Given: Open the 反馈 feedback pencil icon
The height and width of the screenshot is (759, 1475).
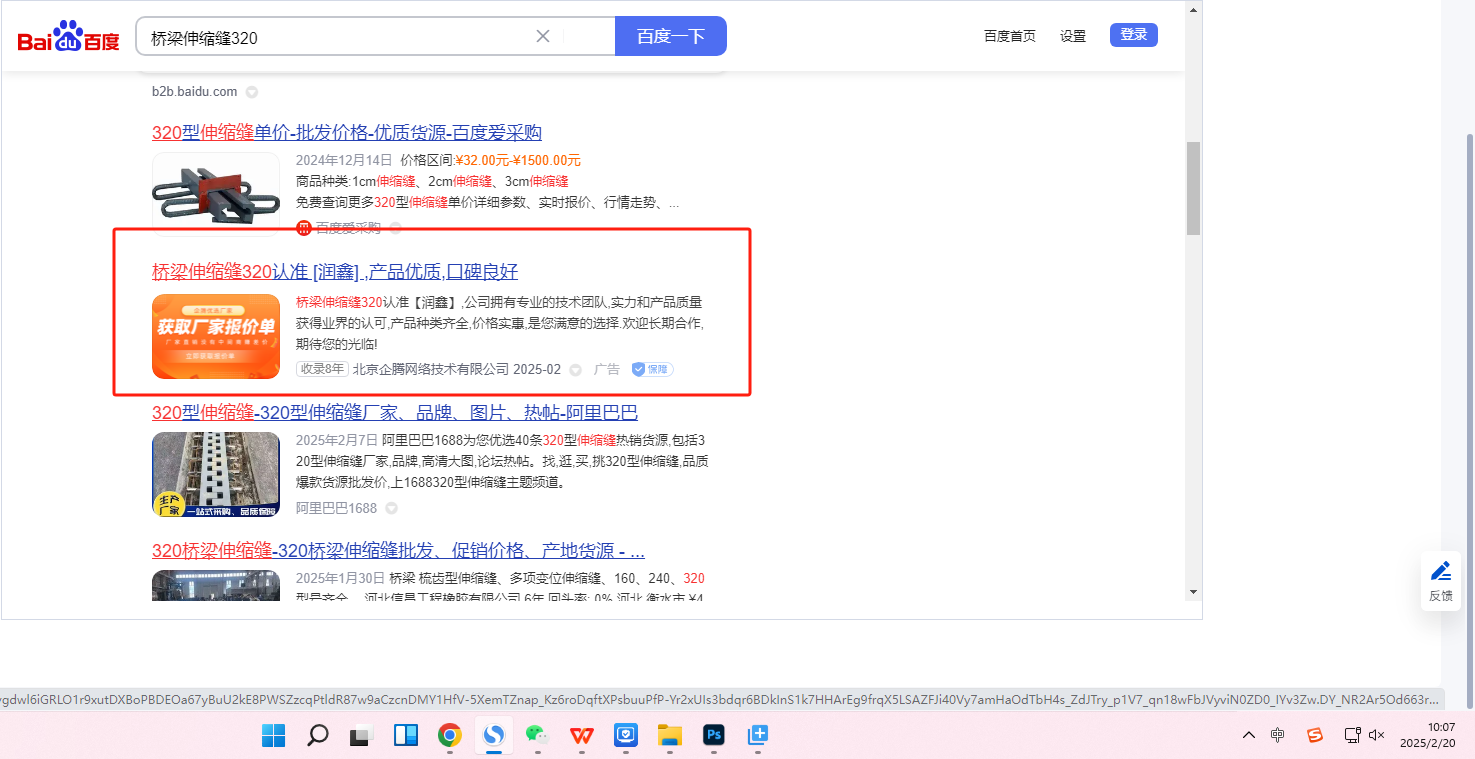Looking at the screenshot, I should click(1440, 571).
